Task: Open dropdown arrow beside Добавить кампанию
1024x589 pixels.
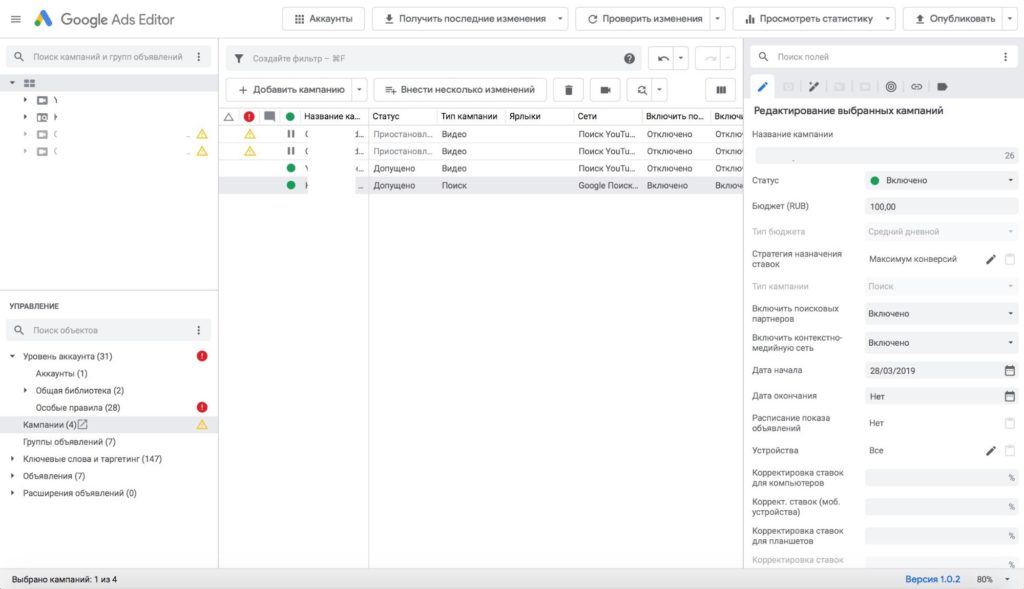Action: 360,90
